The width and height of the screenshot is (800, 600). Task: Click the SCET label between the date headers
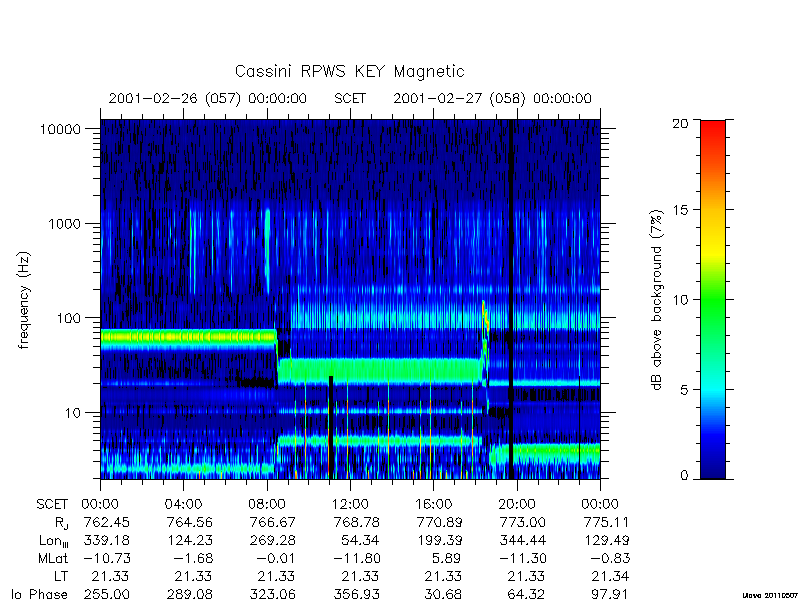coord(350,98)
